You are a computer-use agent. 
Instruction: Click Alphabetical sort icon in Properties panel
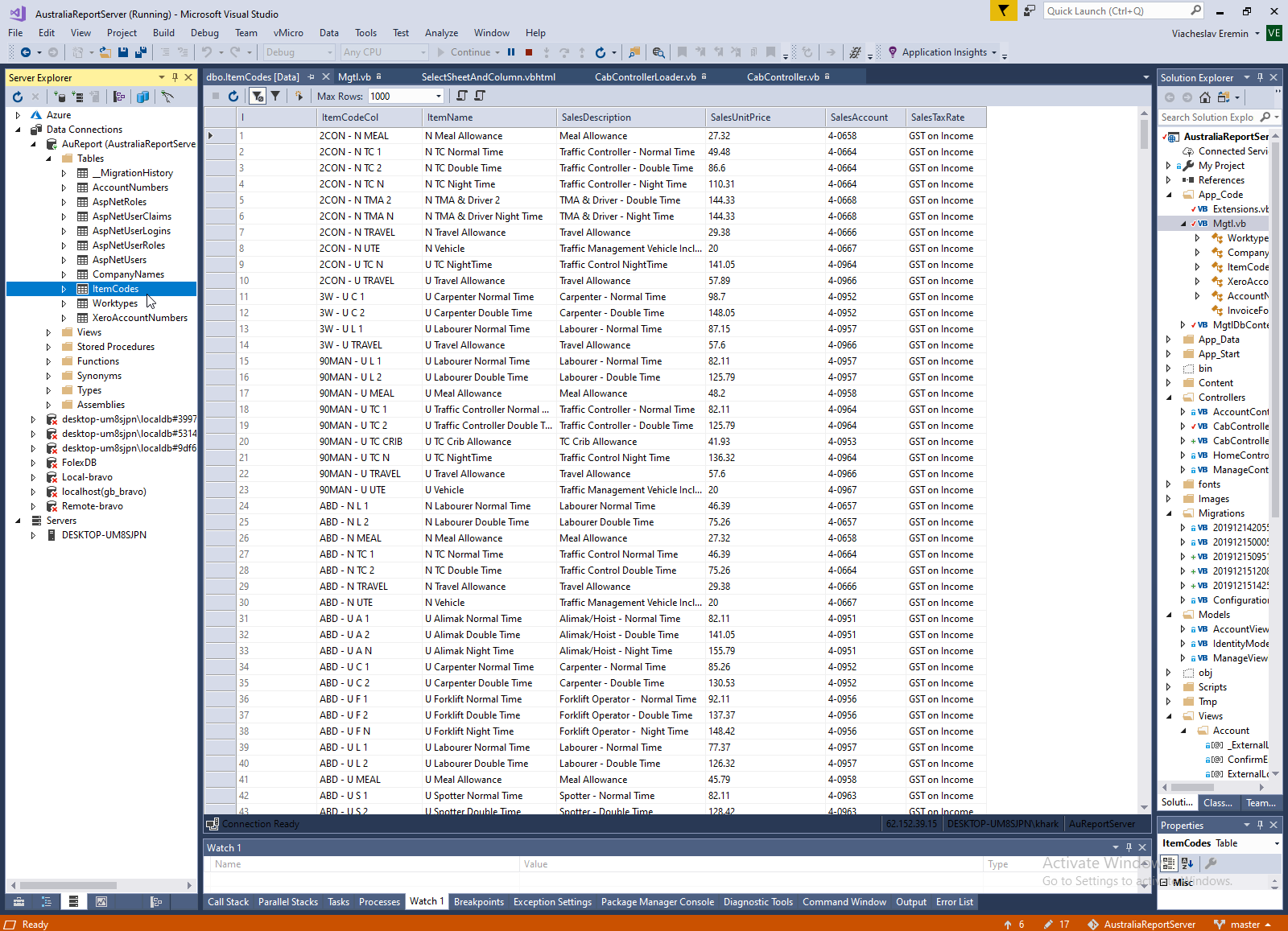(1187, 863)
